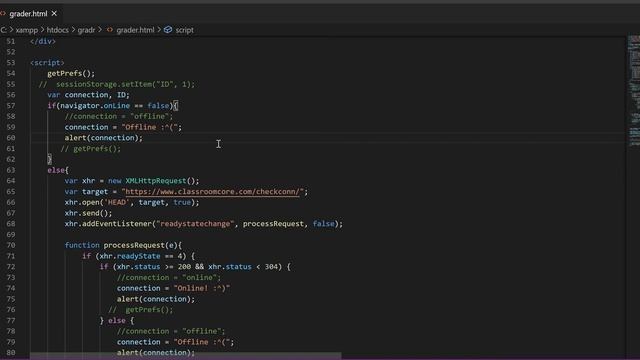Open the xampp breadcrumb segment
640x360 pixels.
click(27, 30)
